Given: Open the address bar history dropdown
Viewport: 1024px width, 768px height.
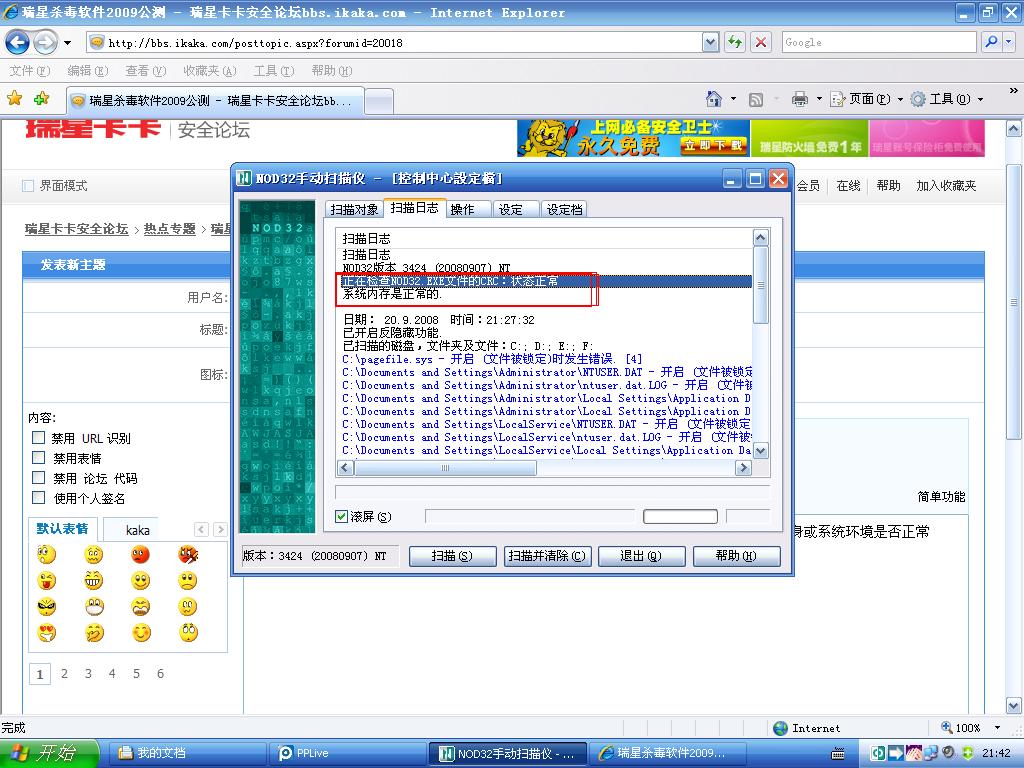Looking at the screenshot, I should [711, 42].
